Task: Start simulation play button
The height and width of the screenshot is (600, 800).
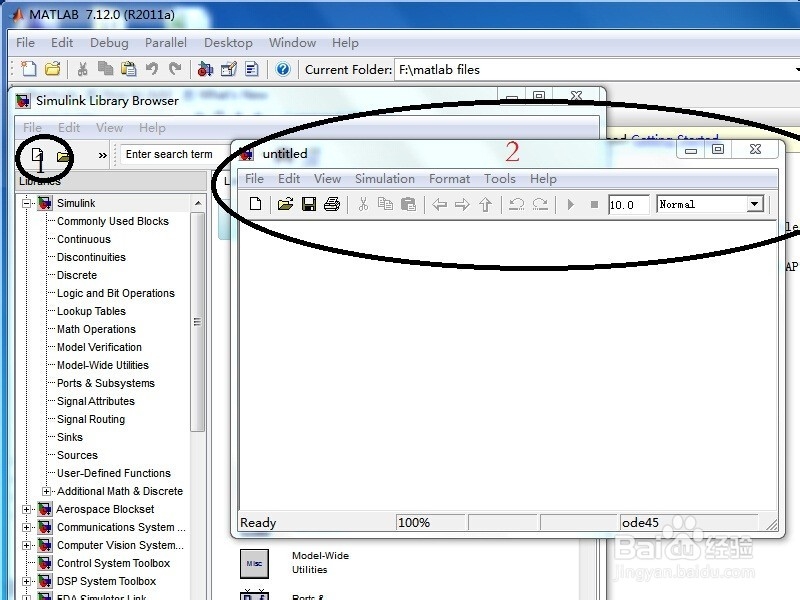Action: pyautogui.click(x=570, y=205)
